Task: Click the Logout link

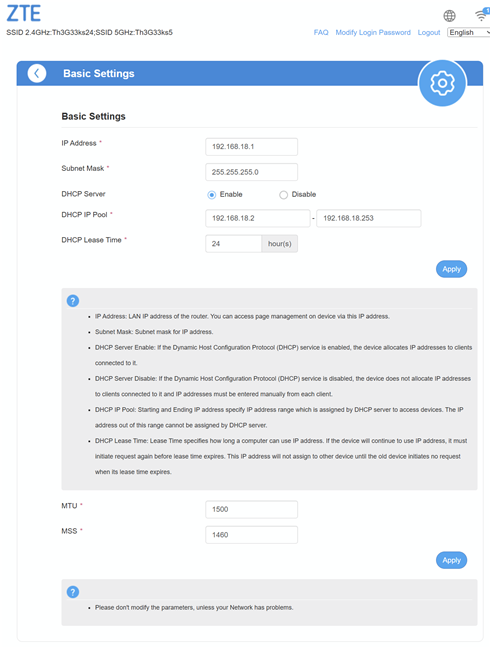Action: (429, 32)
